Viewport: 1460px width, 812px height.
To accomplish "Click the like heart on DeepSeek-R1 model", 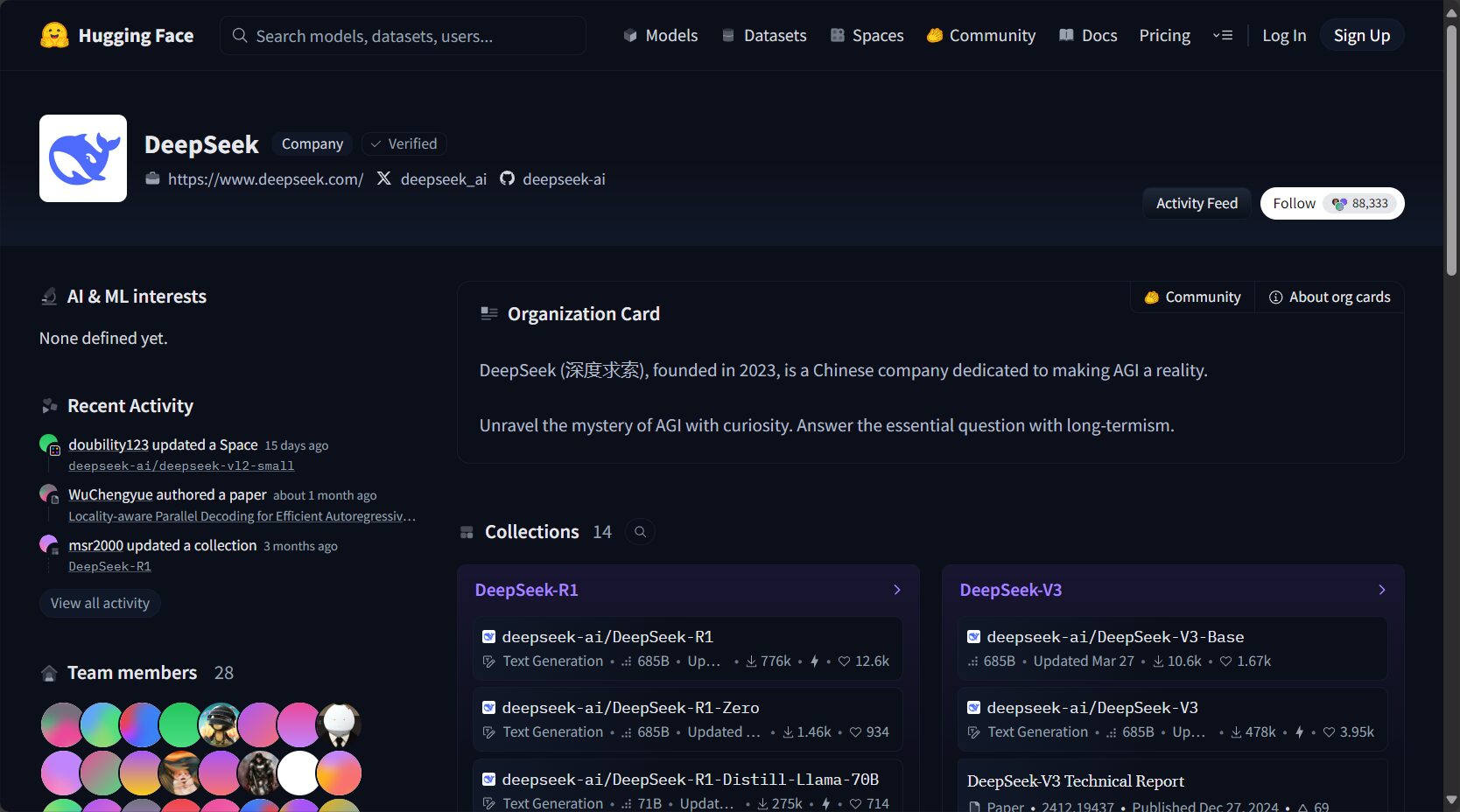I will click(x=844, y=661).
